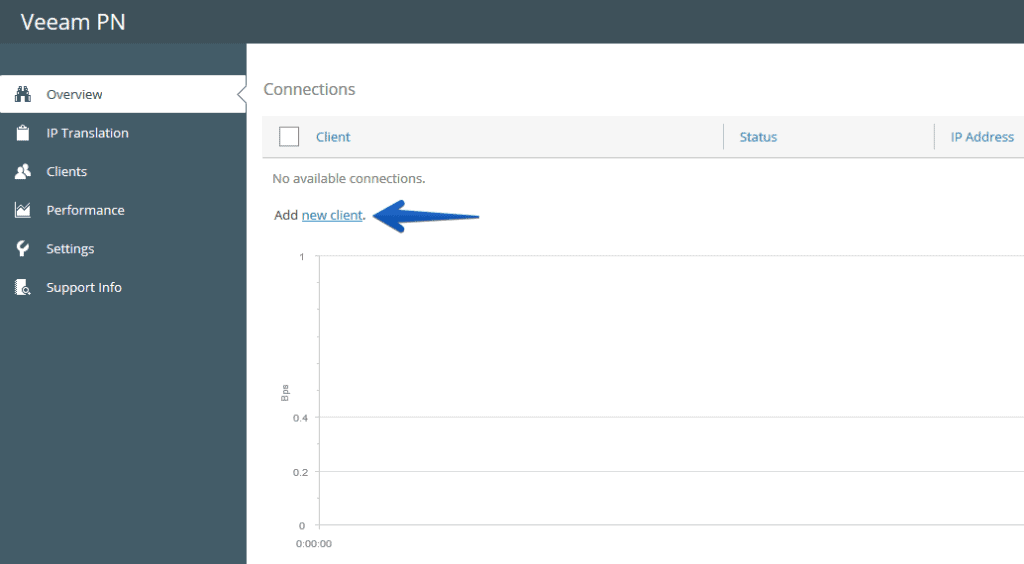Open the Settings label in sidebar
The width and height of the screenshot is (1024, 564).
70,249
